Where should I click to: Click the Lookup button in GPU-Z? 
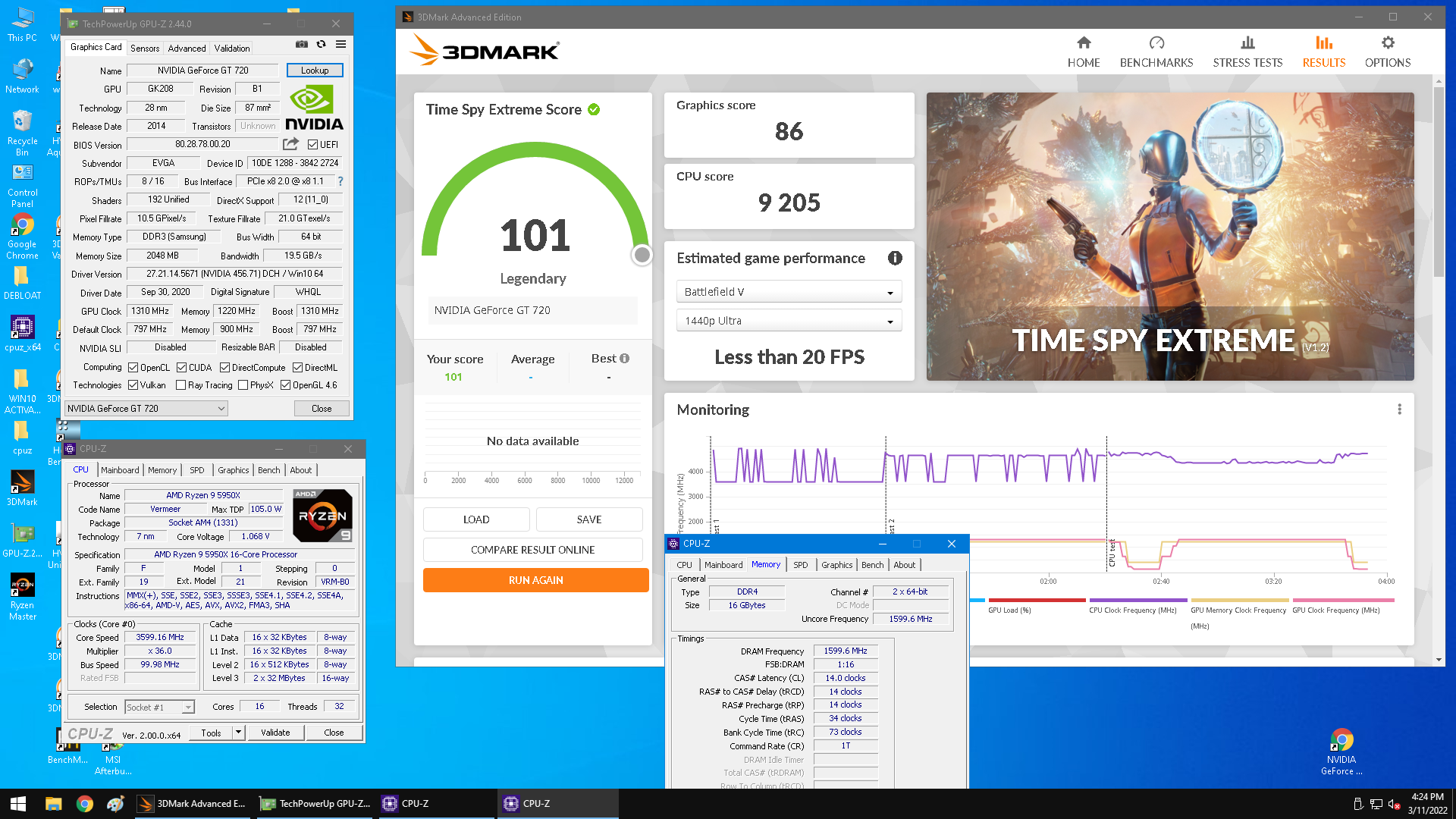point(315,71)
